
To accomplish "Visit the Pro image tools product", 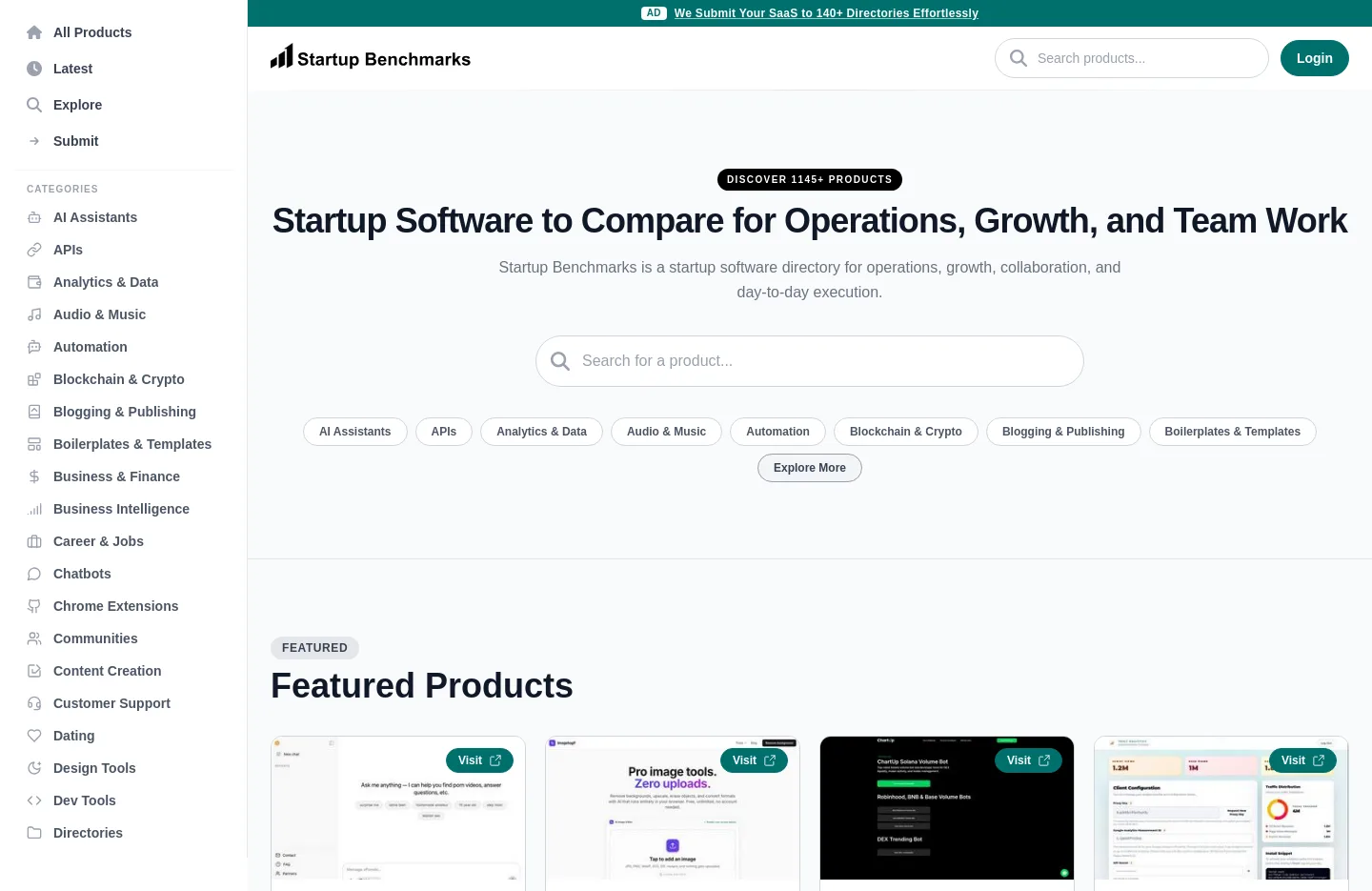I will click(754, 760).
